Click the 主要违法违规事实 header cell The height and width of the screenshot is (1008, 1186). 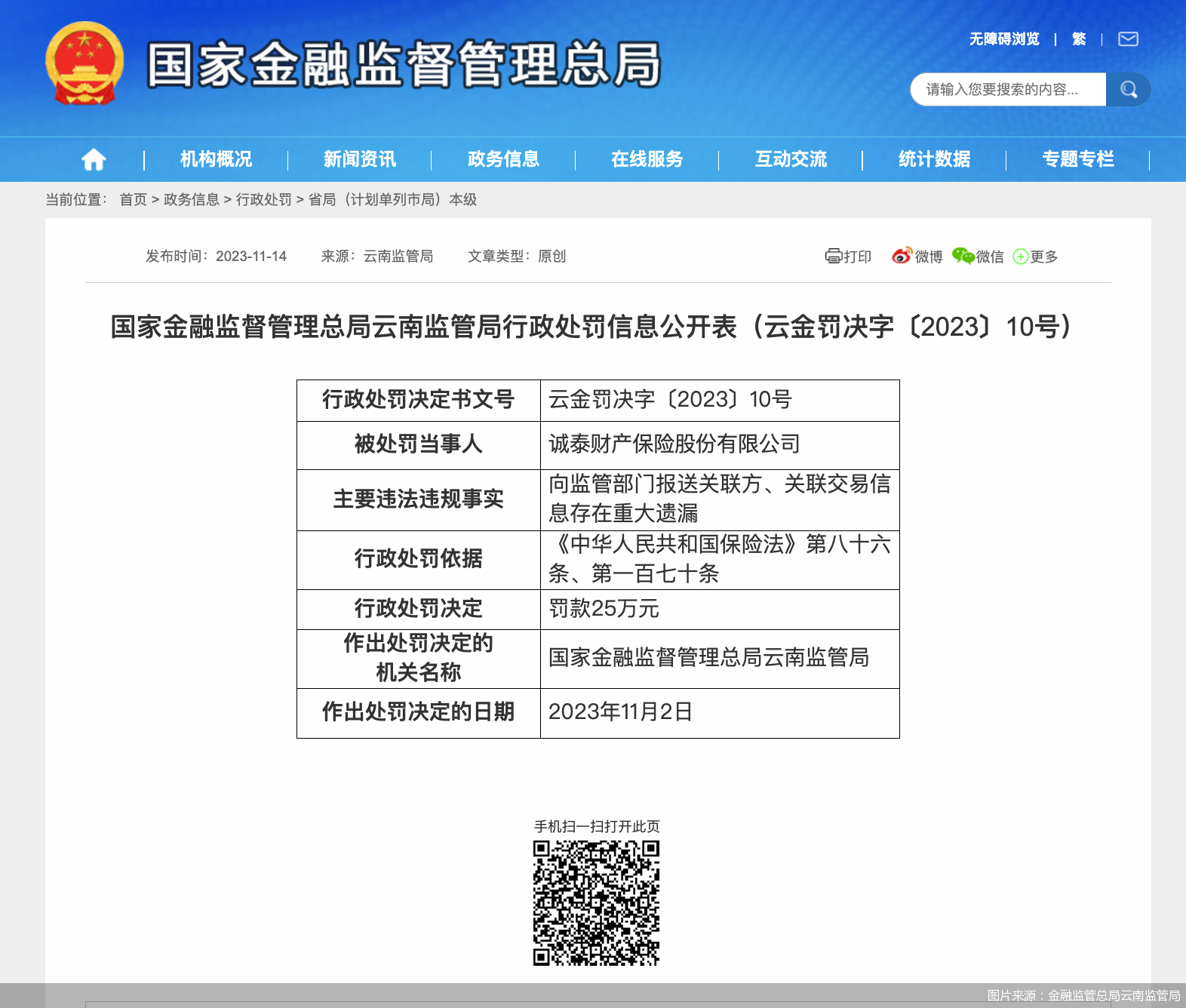(419, 499)
